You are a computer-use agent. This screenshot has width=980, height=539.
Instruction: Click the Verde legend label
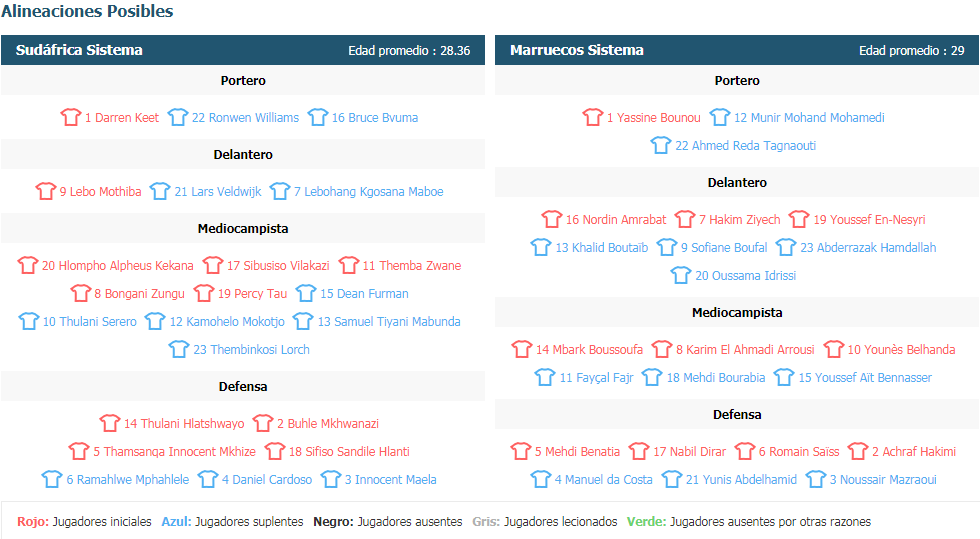pyautogui.click(x=647, y=521)
